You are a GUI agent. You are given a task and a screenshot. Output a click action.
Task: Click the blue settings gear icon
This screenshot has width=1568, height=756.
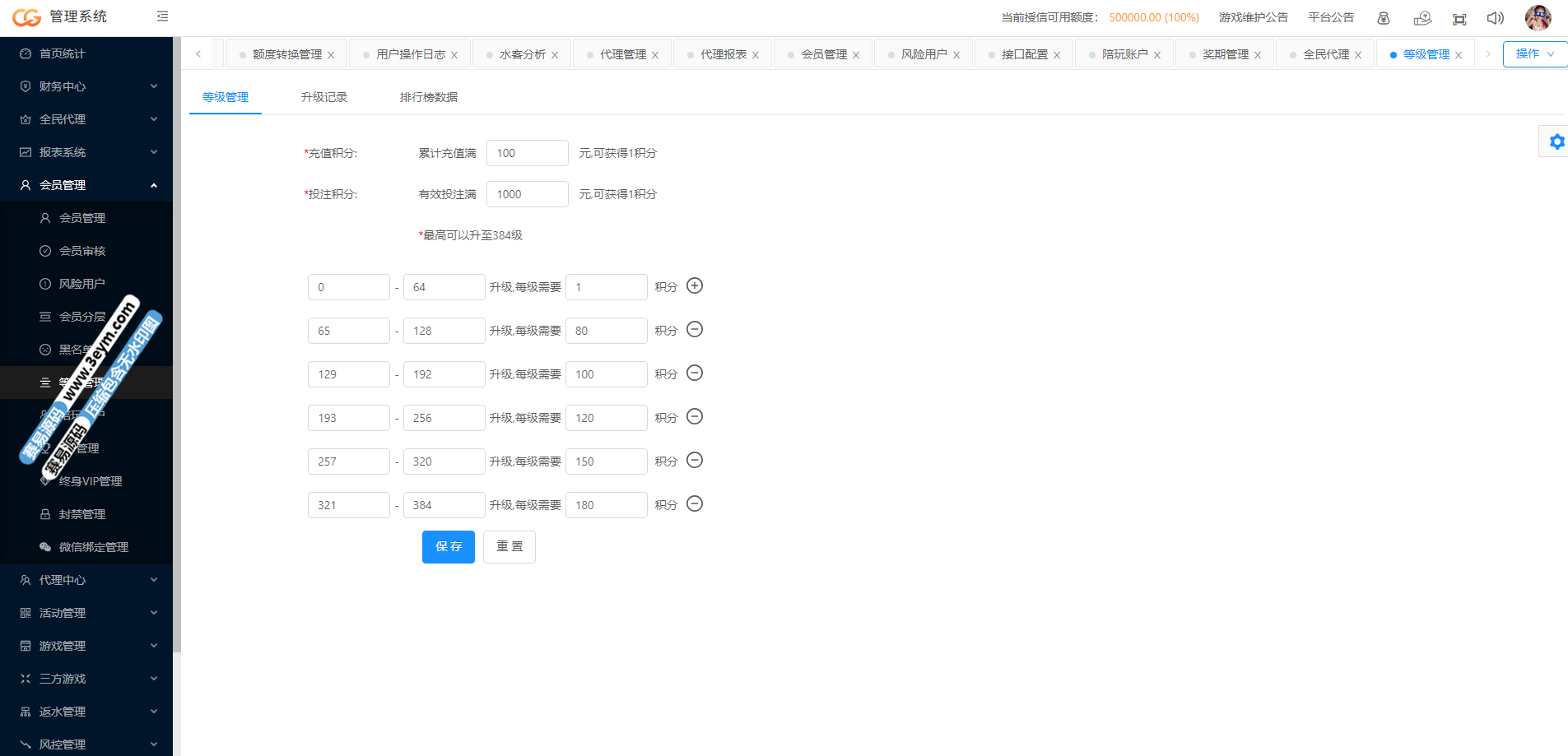(x=1556, y=141)
